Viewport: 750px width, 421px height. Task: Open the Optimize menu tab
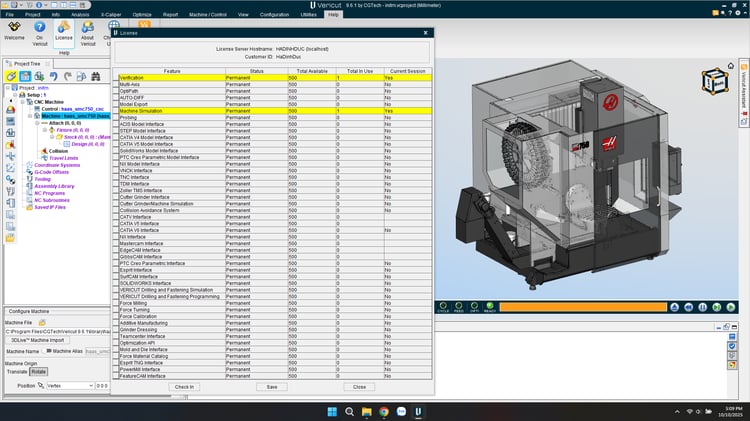pos(142,15)
